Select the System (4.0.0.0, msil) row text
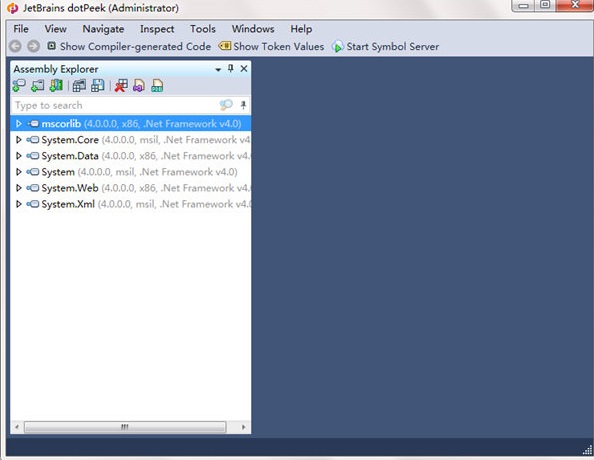Image resolution: width=594 pixels, height=460 pixels. click(139, 172)
